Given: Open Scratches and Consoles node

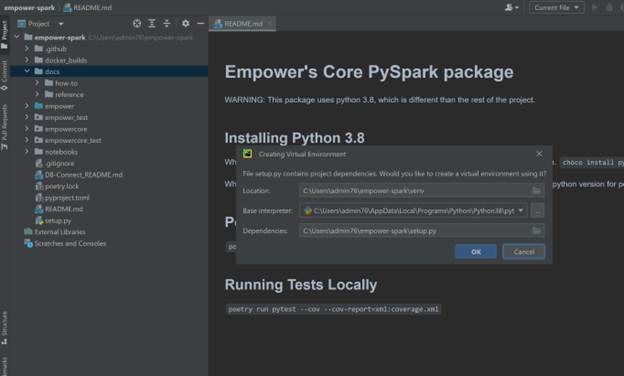Looking at the screenshot, I should point(70,244).
